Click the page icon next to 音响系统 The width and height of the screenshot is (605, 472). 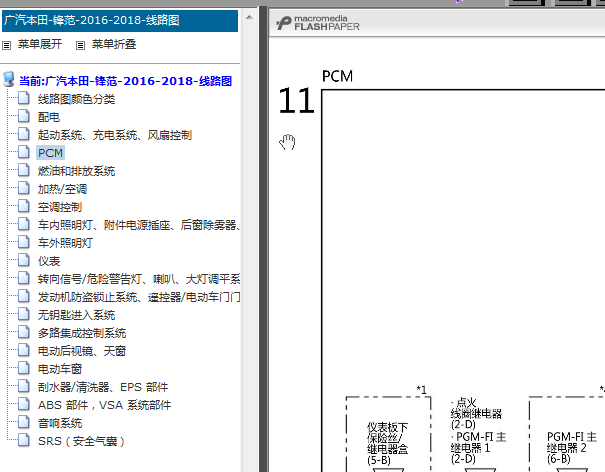coord(24,422)
